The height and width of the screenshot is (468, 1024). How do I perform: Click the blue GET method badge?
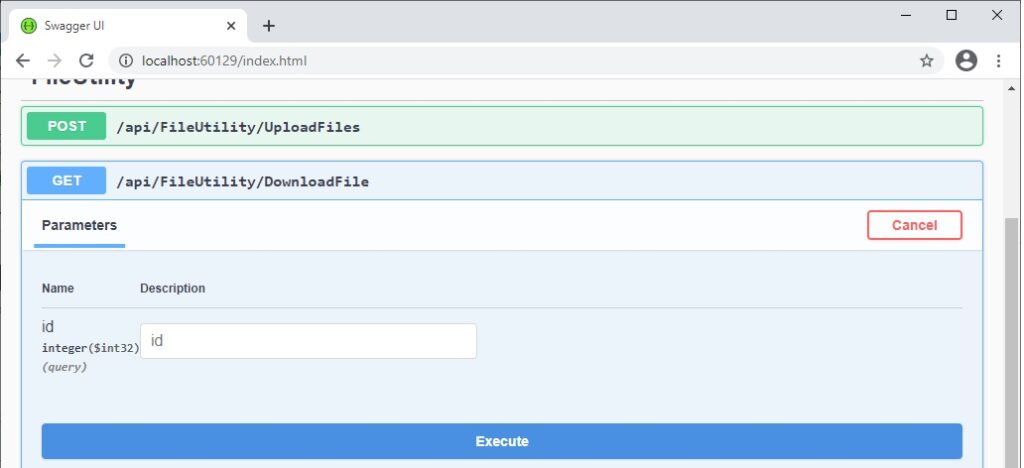coord(66,181)
